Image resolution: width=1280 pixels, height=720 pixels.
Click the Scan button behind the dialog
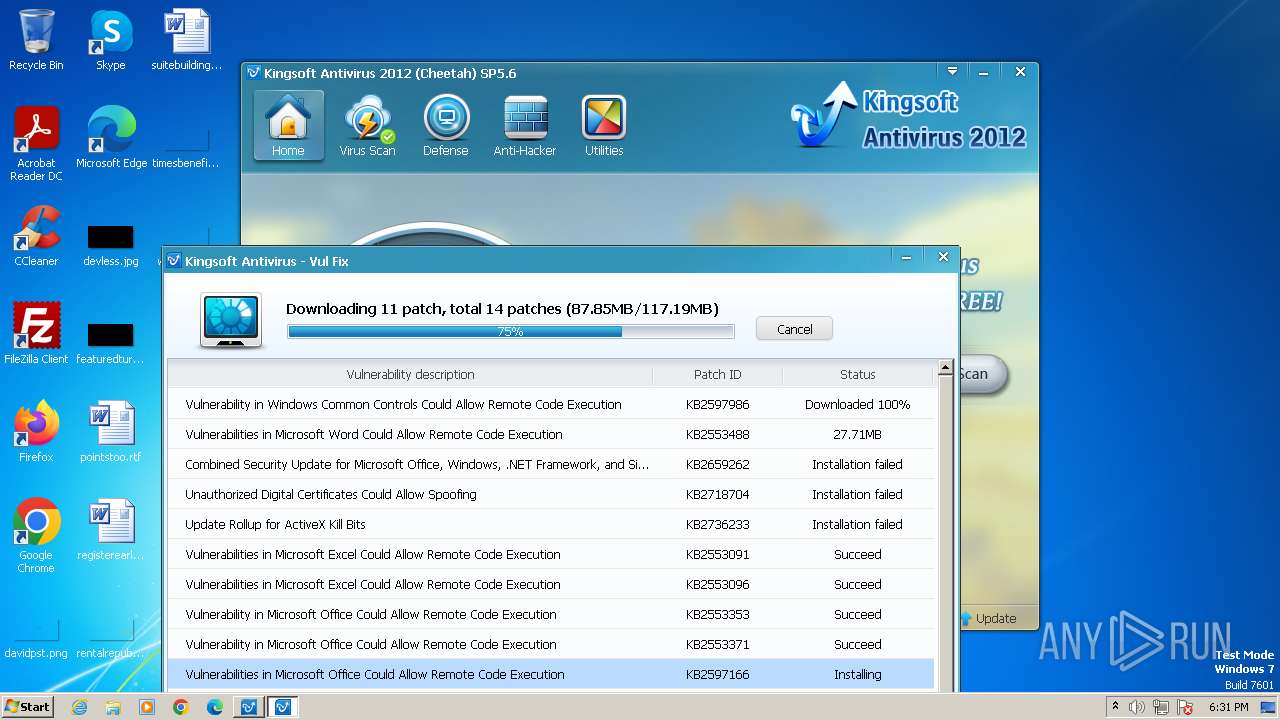[983, 374]
